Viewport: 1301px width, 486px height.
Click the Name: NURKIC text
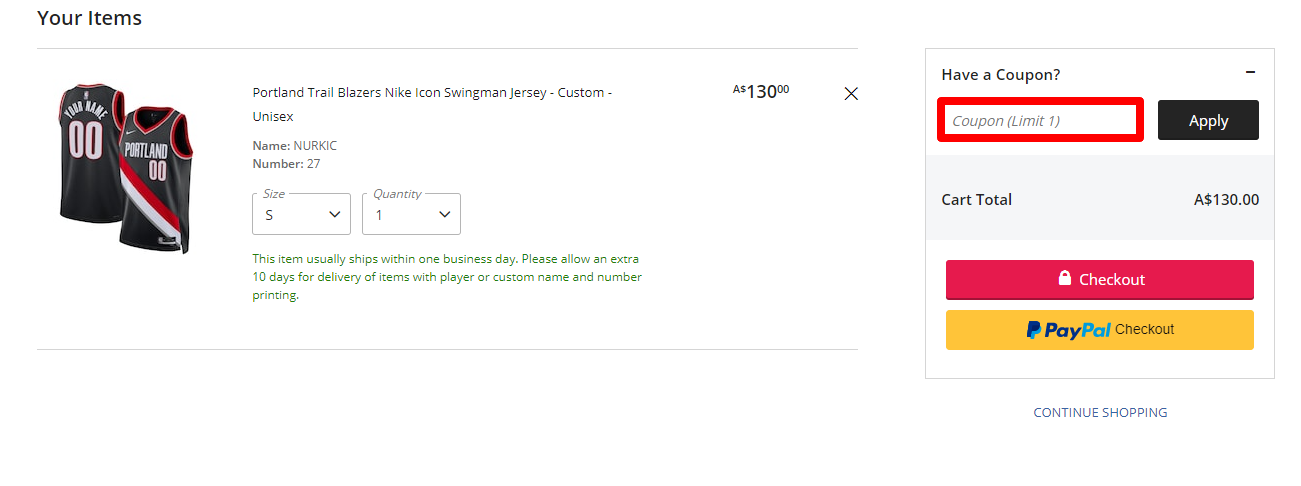click(x=295, y=146)
